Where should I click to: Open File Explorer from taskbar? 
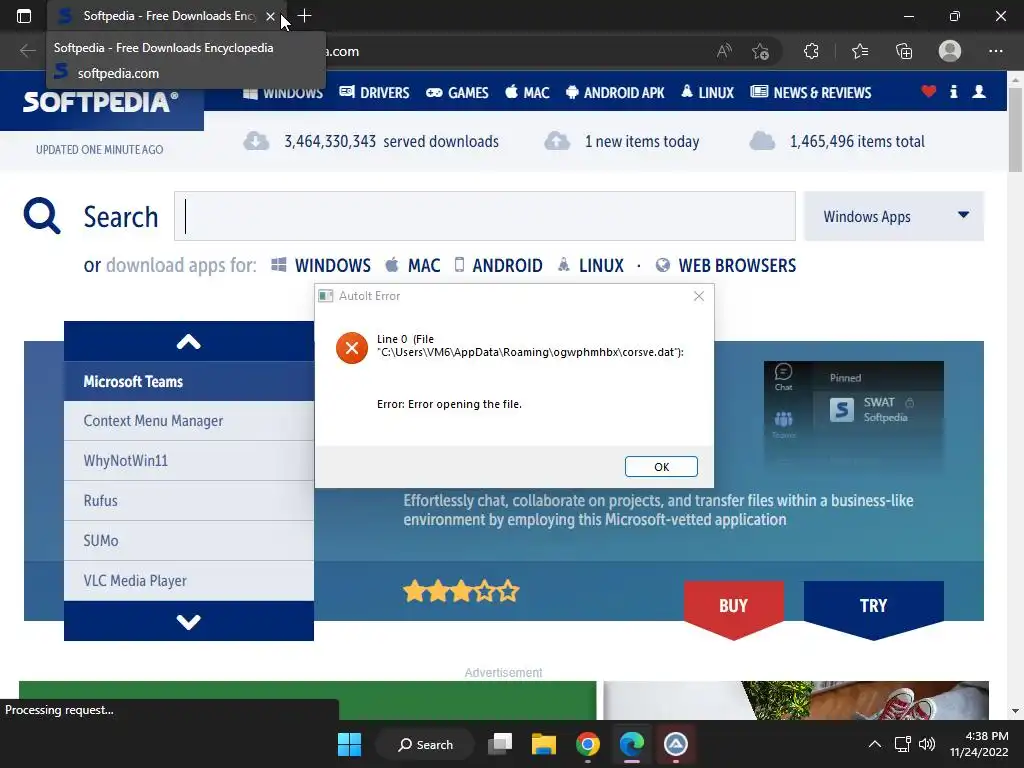click(543, 744)
